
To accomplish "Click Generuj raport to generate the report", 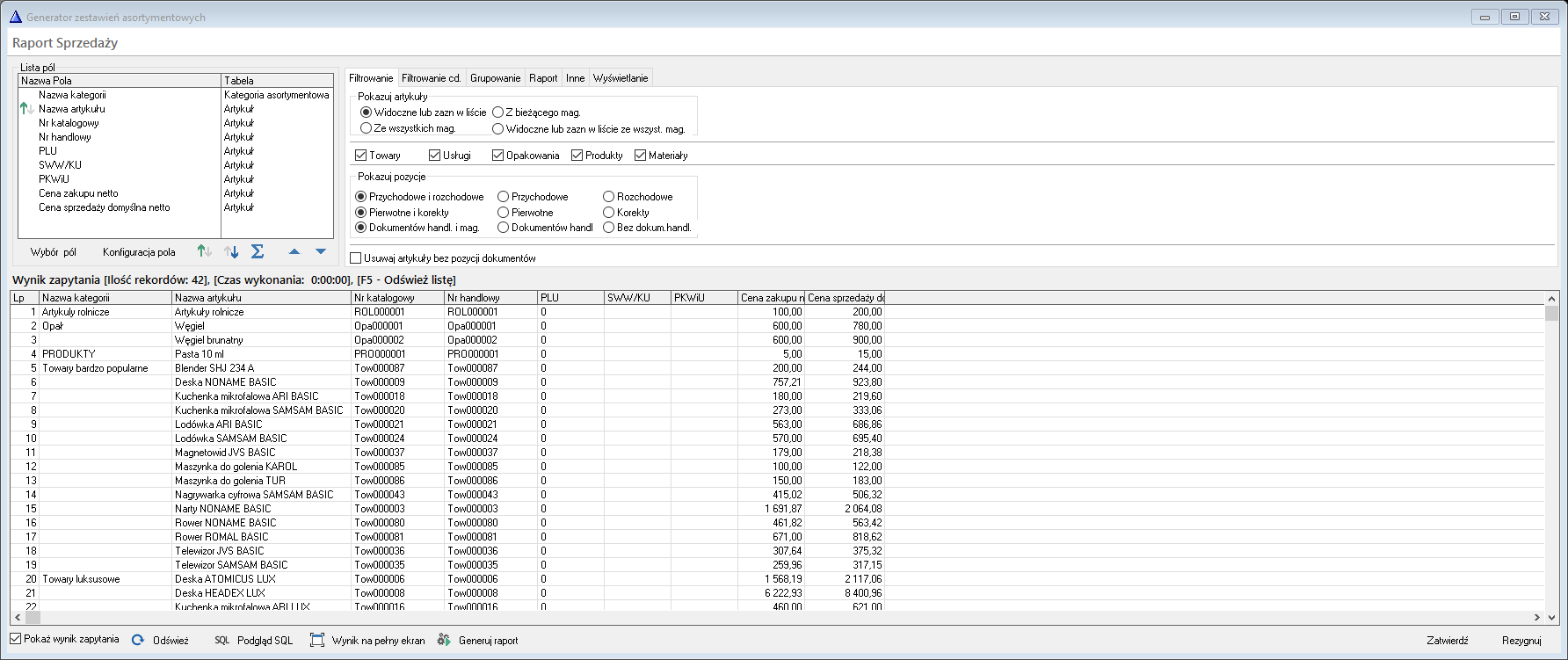I will coord(478,641).
